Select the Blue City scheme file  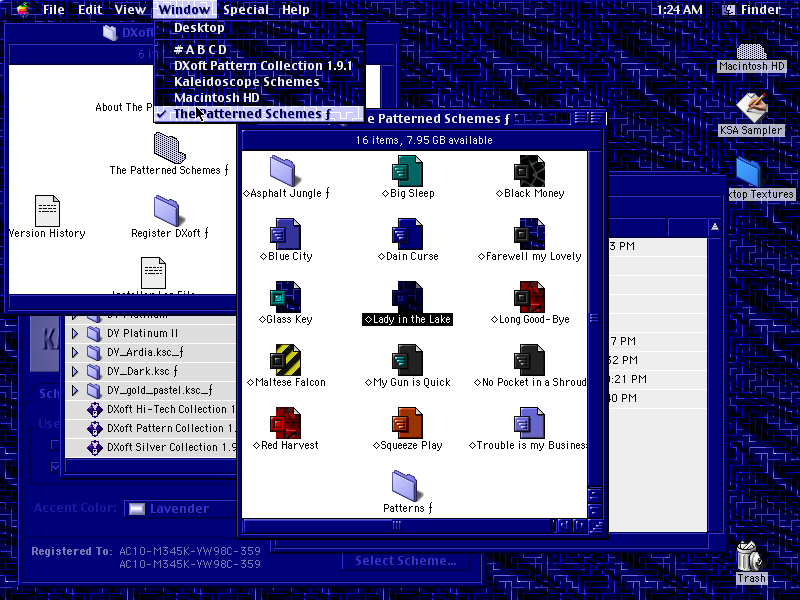(285, 234)
